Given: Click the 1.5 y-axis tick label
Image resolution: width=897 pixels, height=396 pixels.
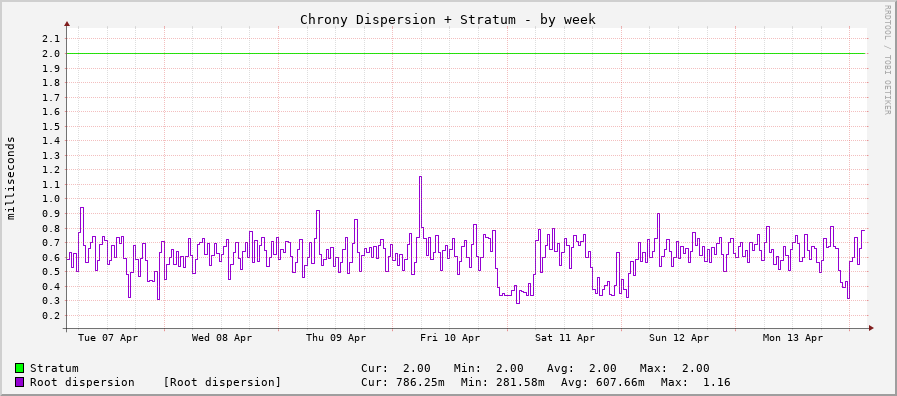Looking at the screenshot, I should tap(51, 126).
